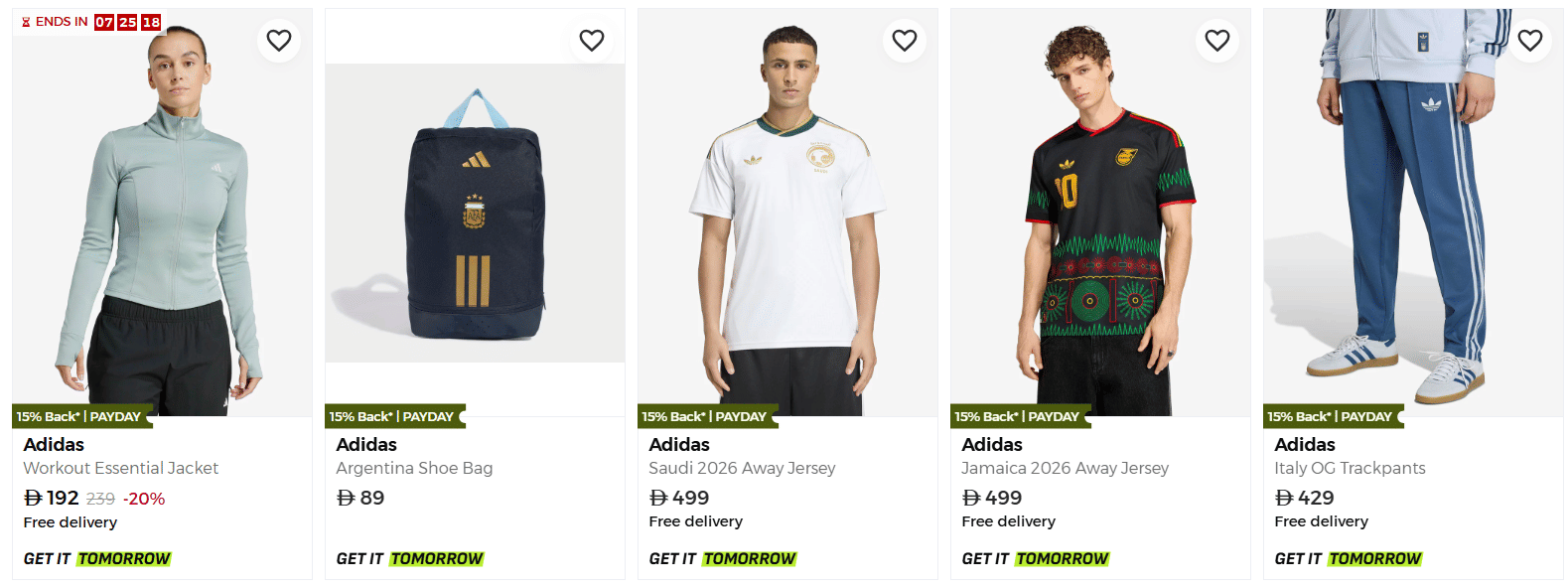1568x588 pixels.
Task: Click the 192 price of Workout Jacket
Action: point(52,499)
